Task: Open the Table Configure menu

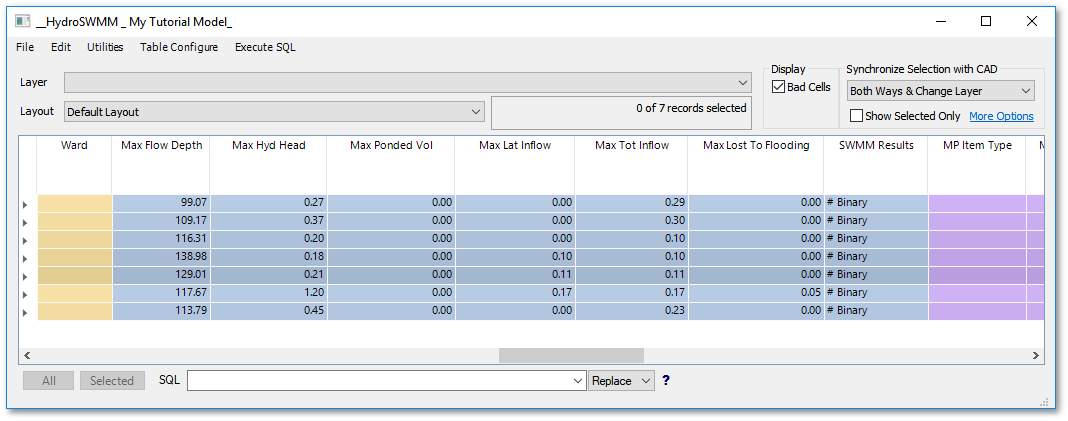Action: pyautogui.click(x=179, y=47)
